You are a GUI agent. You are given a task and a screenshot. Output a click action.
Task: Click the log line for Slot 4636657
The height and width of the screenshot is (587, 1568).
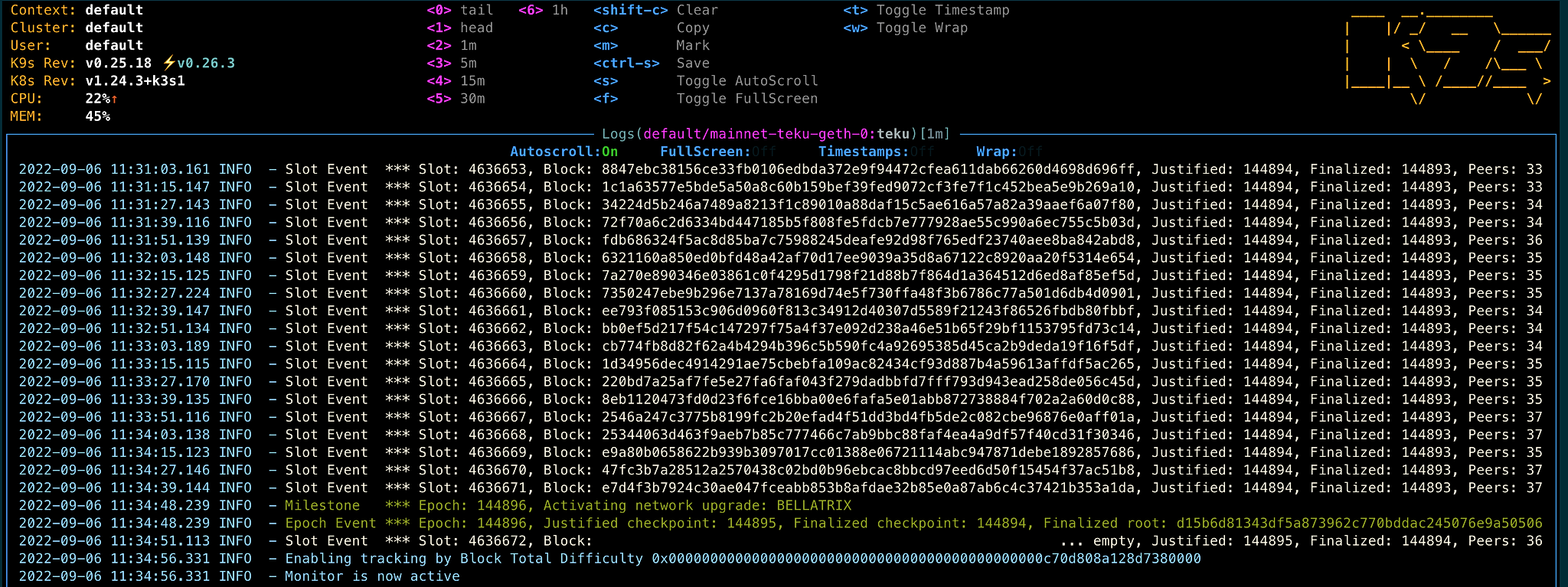point(781,240)
